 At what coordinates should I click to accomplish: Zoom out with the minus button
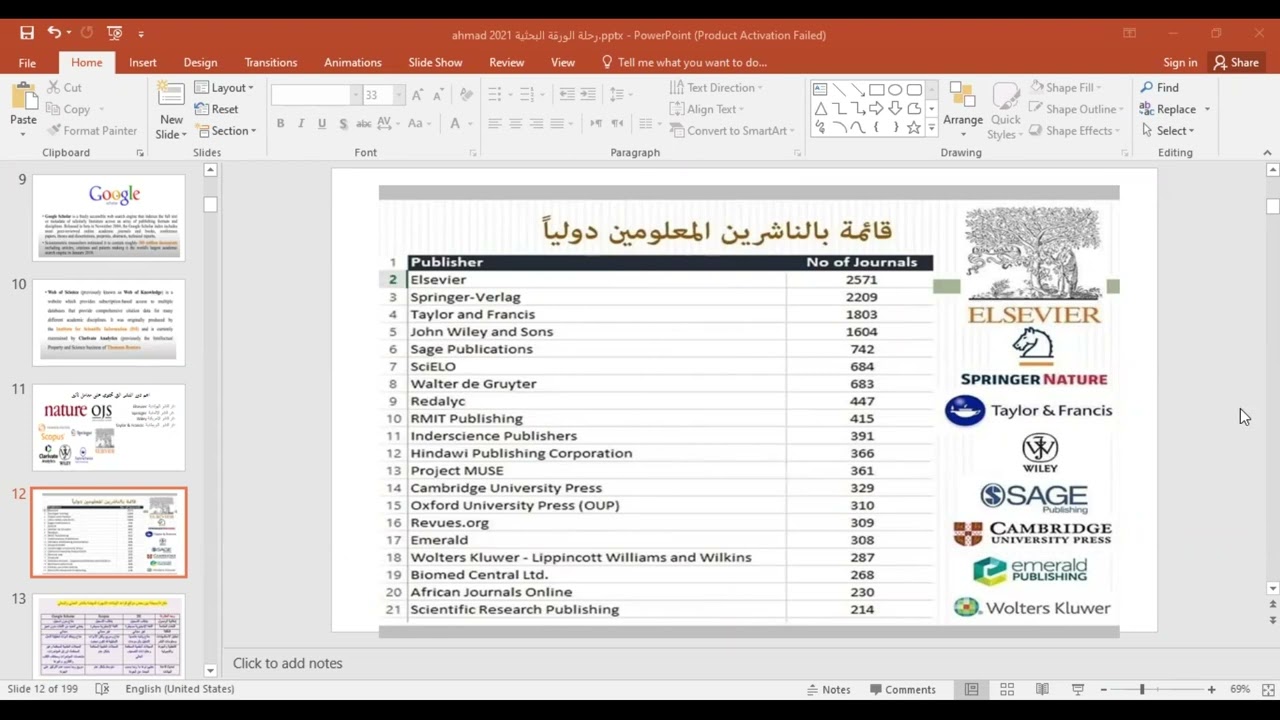(1103, 689)
